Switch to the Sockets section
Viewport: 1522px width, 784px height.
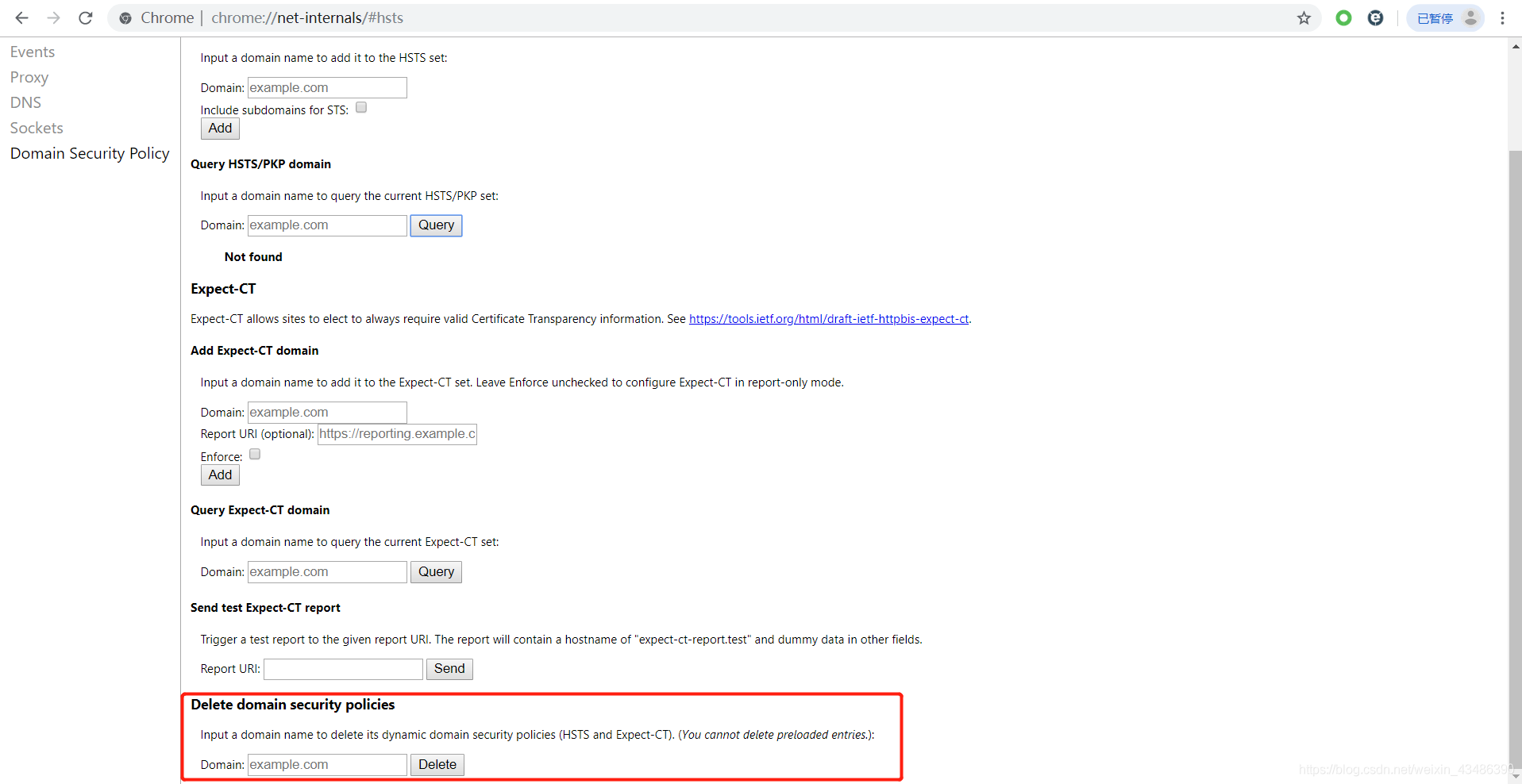(x=37, y=127)
